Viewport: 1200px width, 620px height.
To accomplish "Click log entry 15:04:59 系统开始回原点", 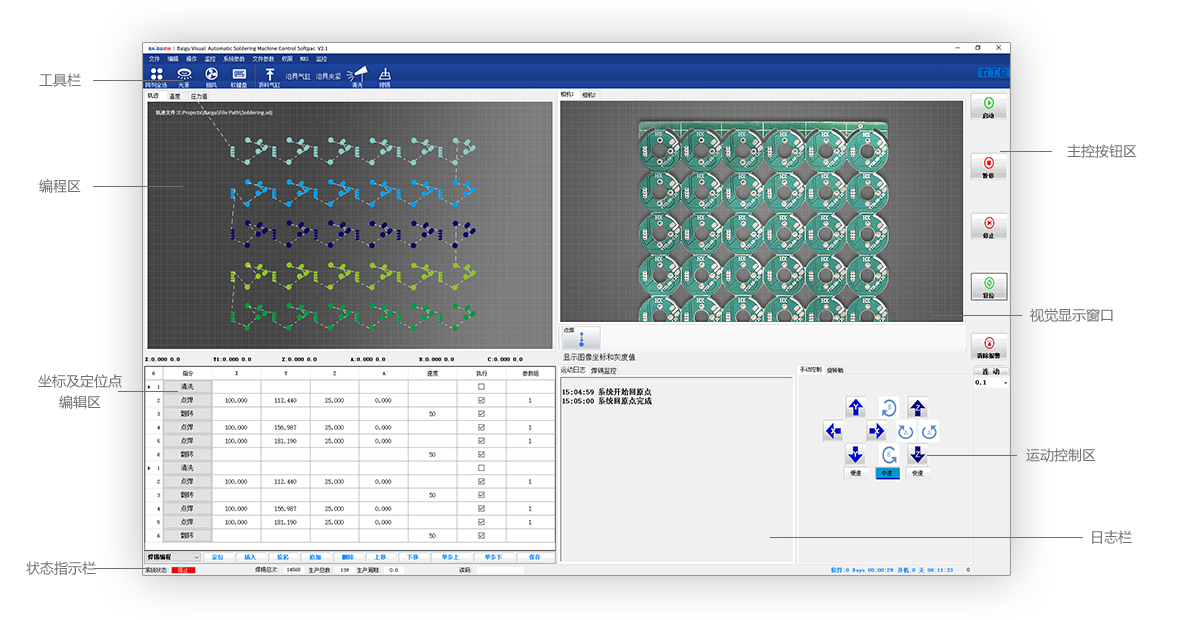I will [x=607, y=392].
